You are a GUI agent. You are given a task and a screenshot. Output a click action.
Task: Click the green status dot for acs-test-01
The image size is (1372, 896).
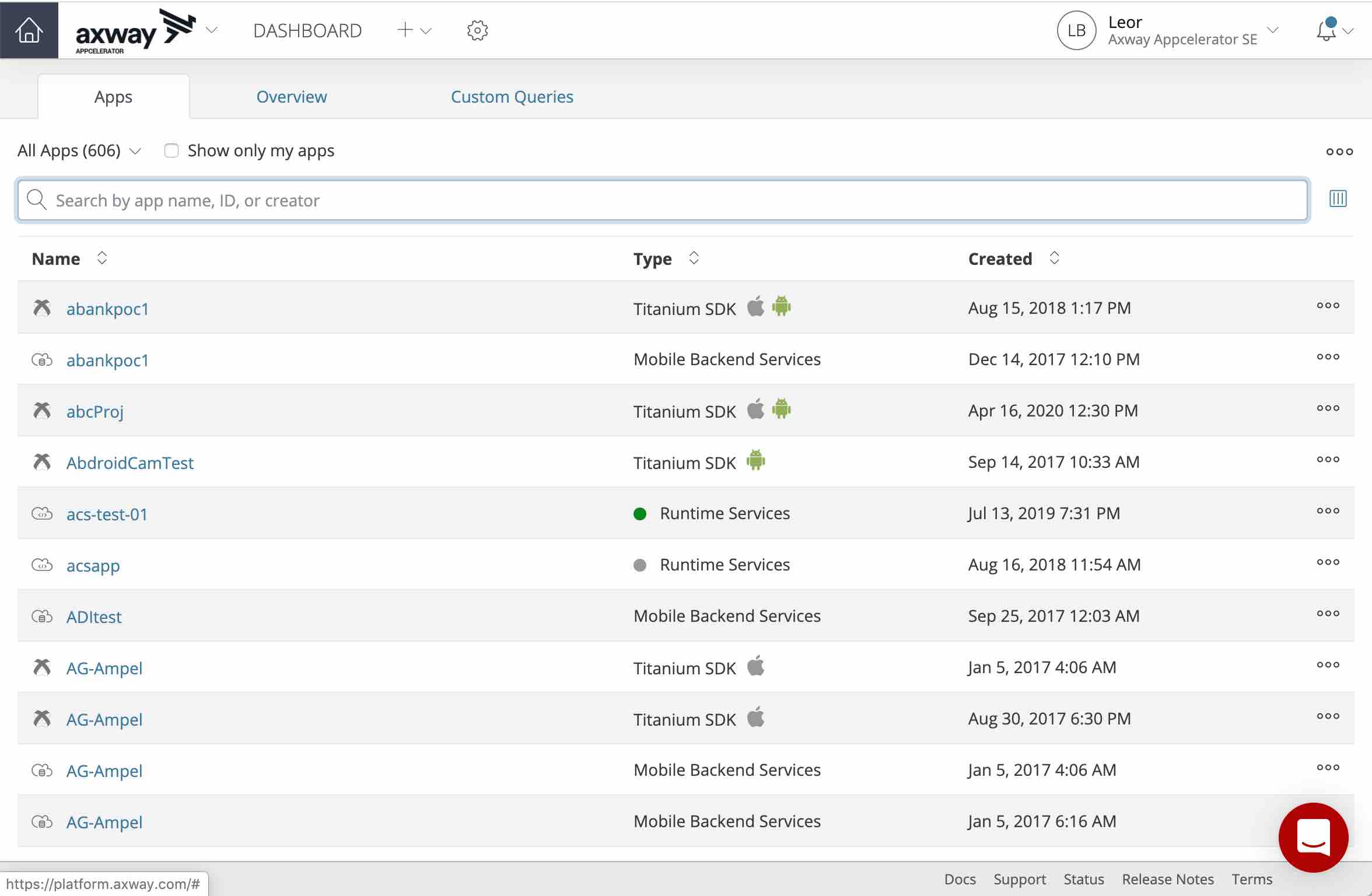coord(640,513)
